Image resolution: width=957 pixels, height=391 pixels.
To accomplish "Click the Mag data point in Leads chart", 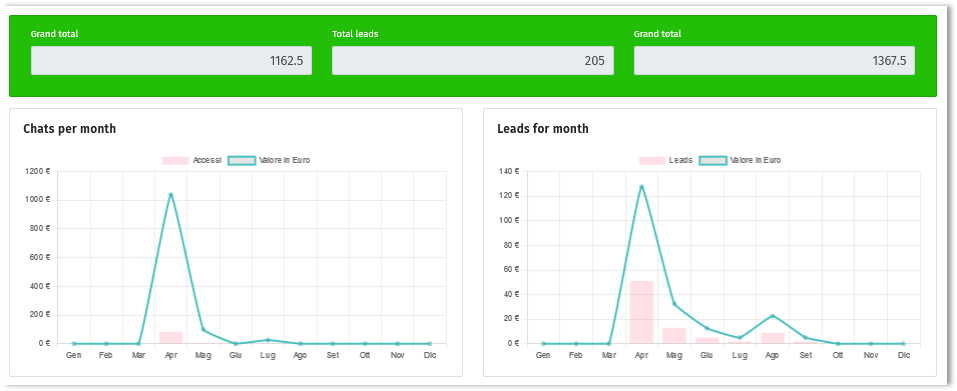I will 674,304.
